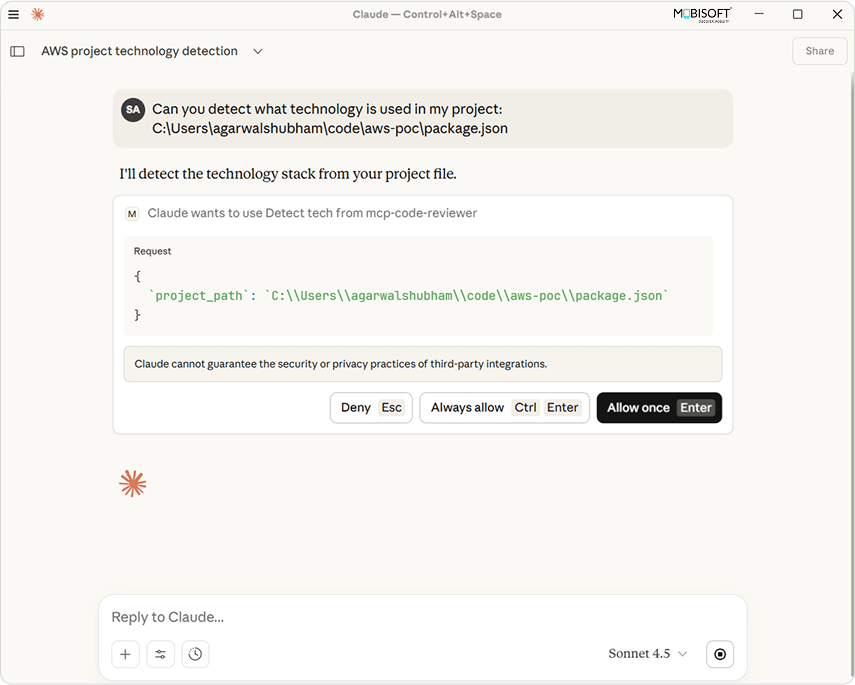Click the animated Claude loading spark

tap(133, 484)
